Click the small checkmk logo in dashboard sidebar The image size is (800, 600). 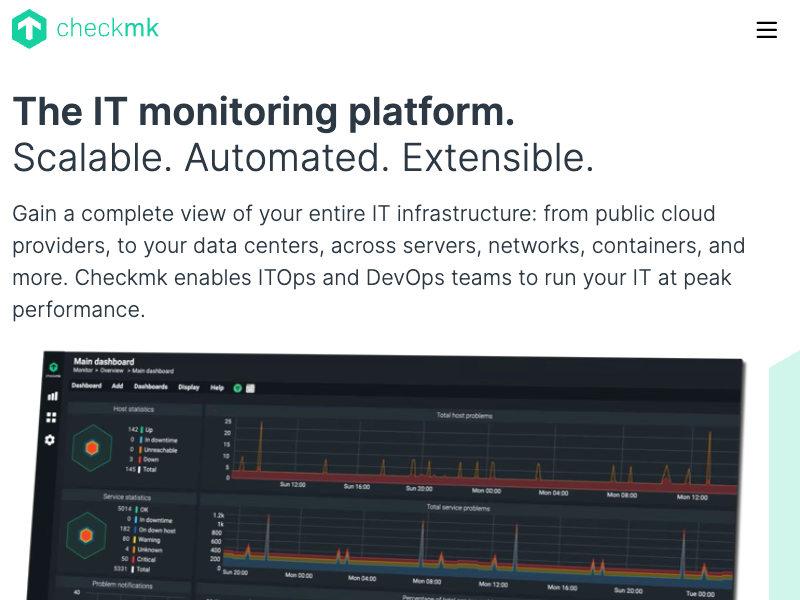[x=53, y=368]
